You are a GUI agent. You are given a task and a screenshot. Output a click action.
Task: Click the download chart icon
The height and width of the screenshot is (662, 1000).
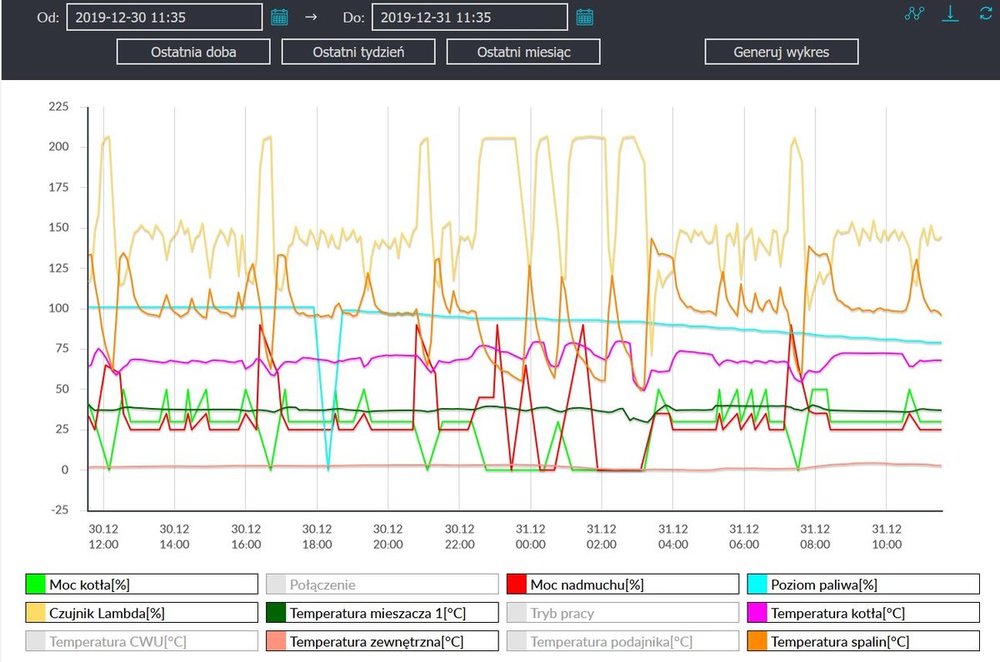pos(951,14)
